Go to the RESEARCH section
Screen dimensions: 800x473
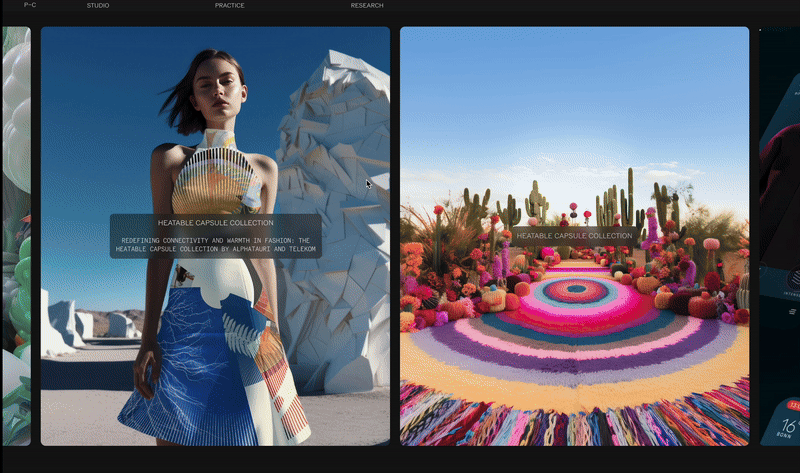point(367,6)
